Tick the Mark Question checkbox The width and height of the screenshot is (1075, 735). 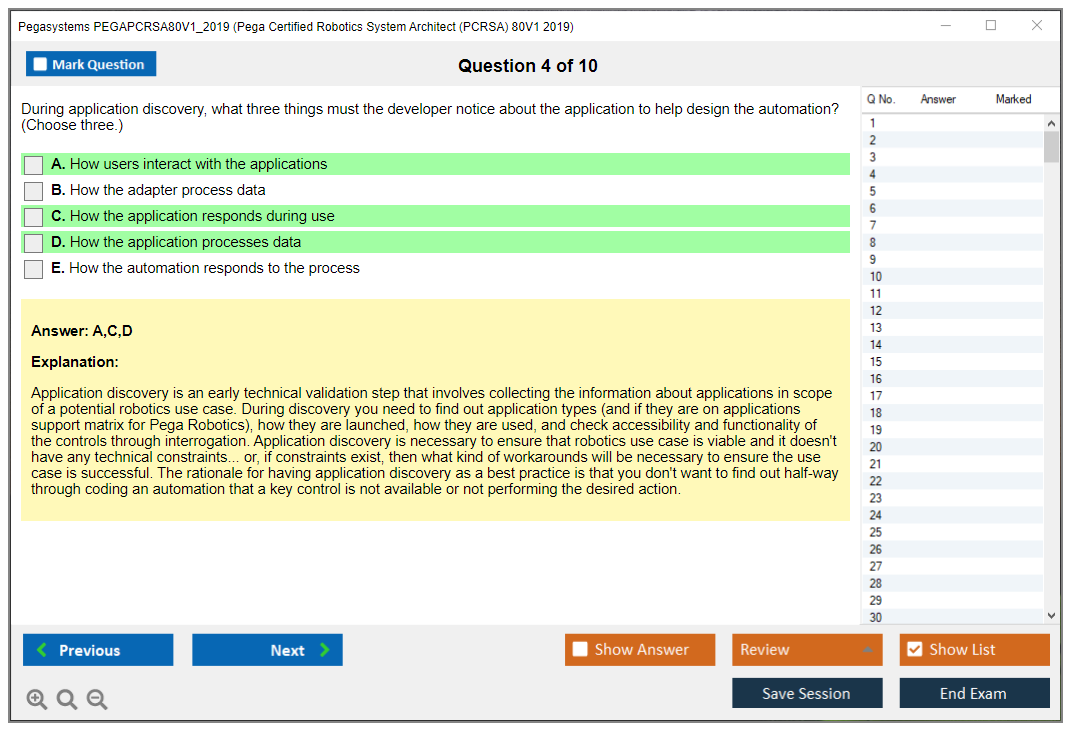point(40,64)
